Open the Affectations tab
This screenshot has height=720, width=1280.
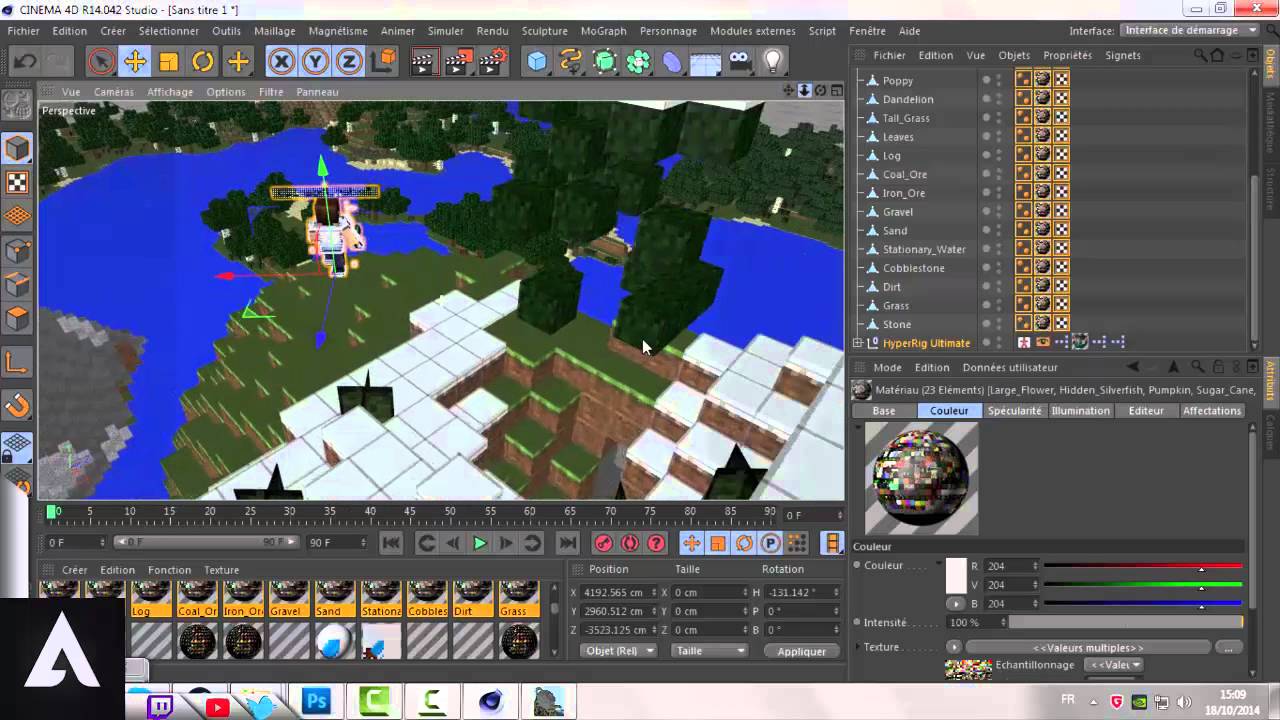[x=1211, y=411]
